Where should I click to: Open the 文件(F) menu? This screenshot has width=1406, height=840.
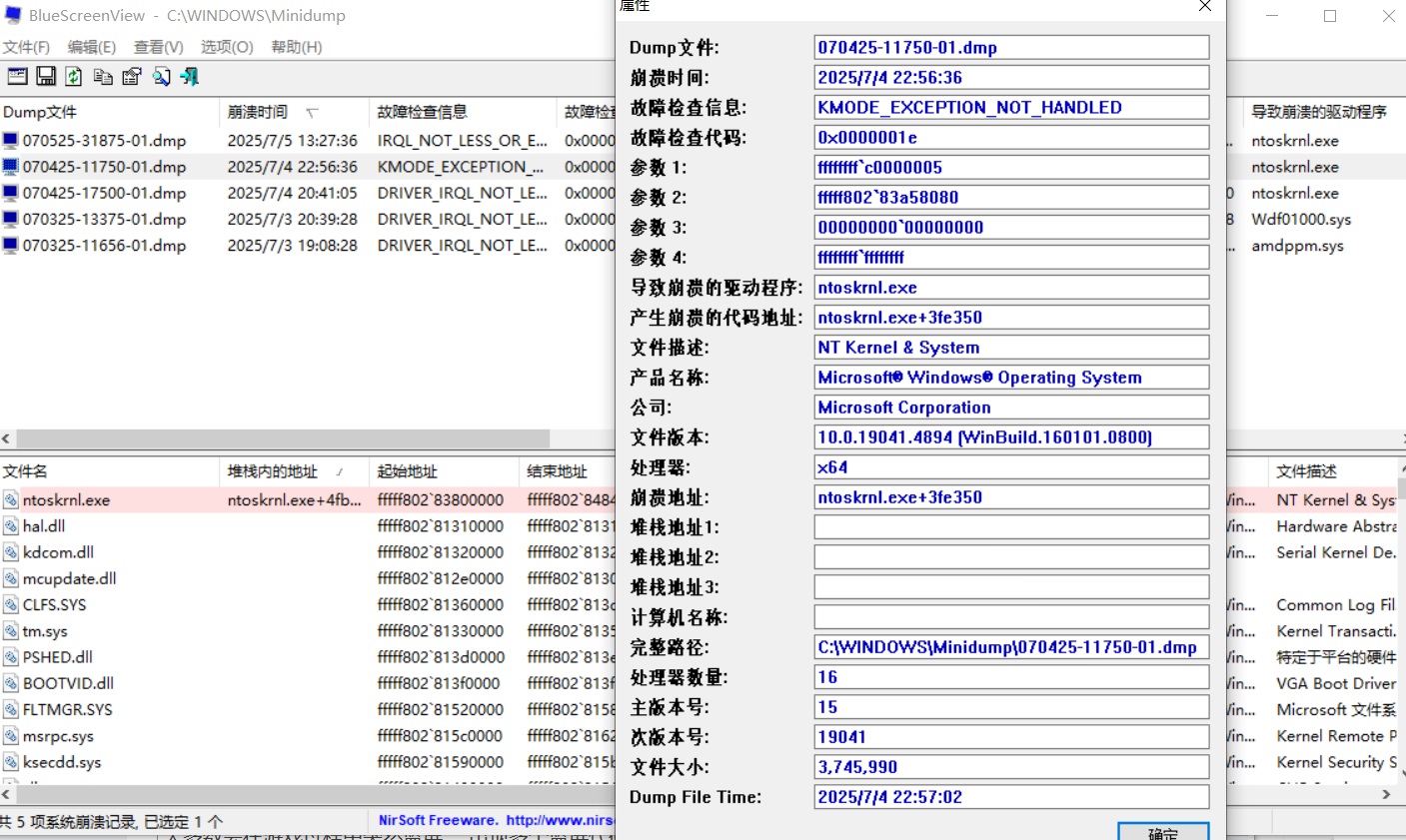click(26, 47)
